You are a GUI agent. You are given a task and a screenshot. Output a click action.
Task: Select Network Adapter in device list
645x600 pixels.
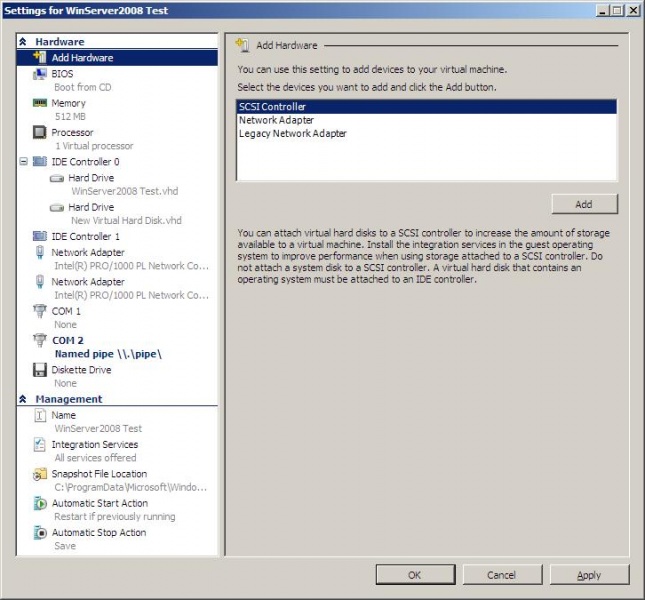point(276,120)
